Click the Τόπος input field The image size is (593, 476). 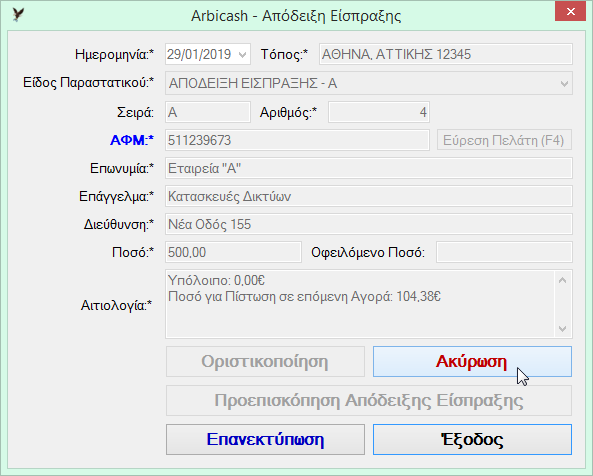446,54
